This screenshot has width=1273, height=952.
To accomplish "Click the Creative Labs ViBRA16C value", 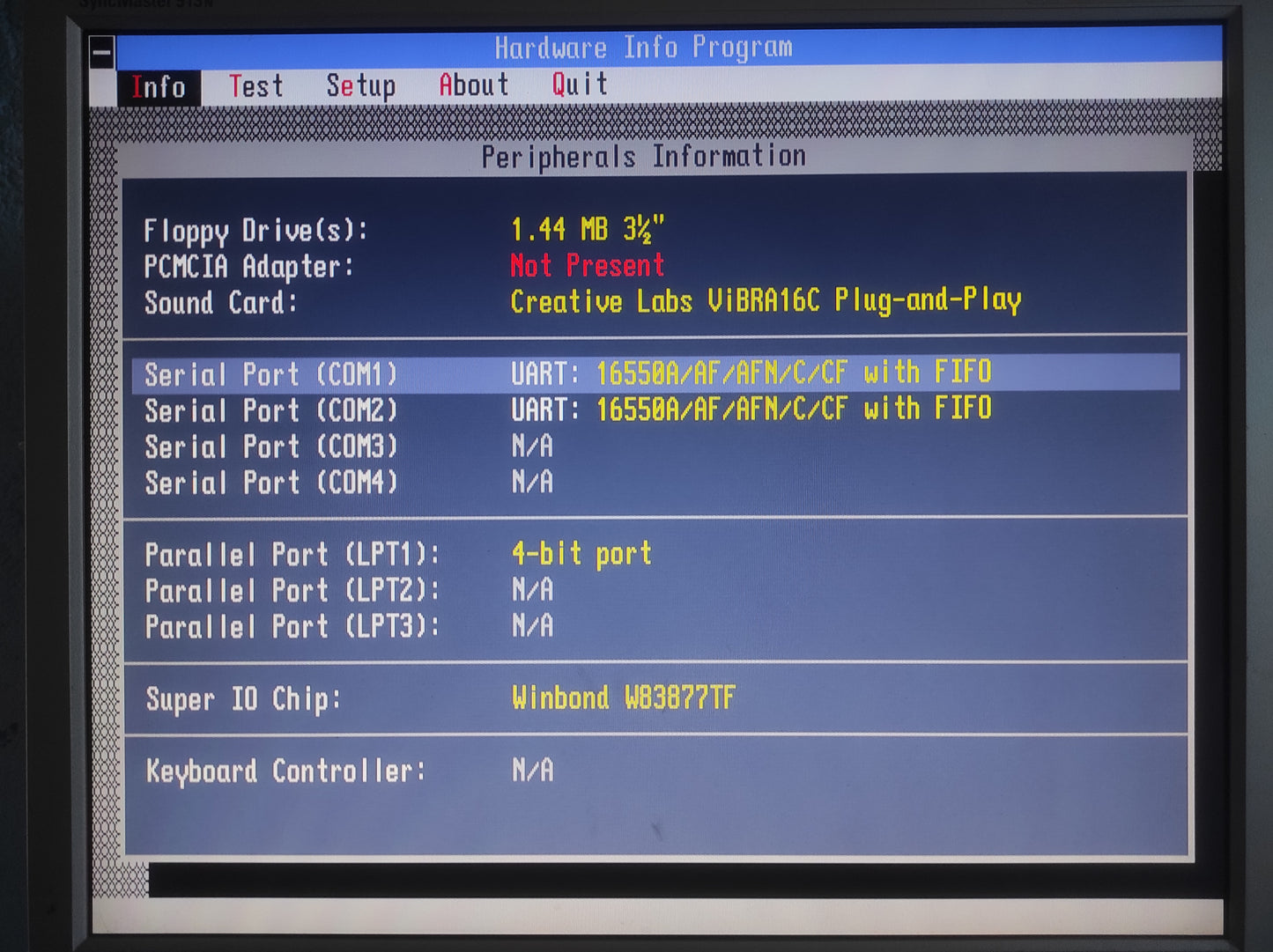I will pyautogui.click(x=766, y=300).
